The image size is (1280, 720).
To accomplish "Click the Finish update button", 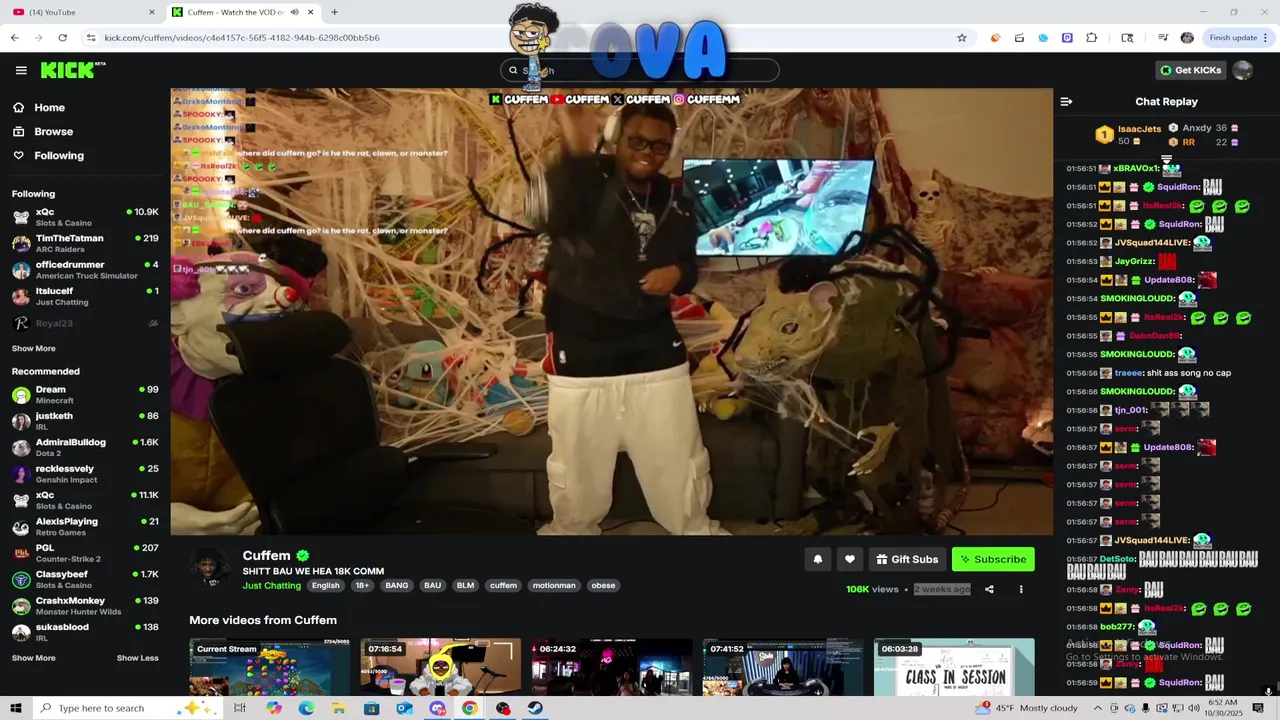I will coord(1238,37).
